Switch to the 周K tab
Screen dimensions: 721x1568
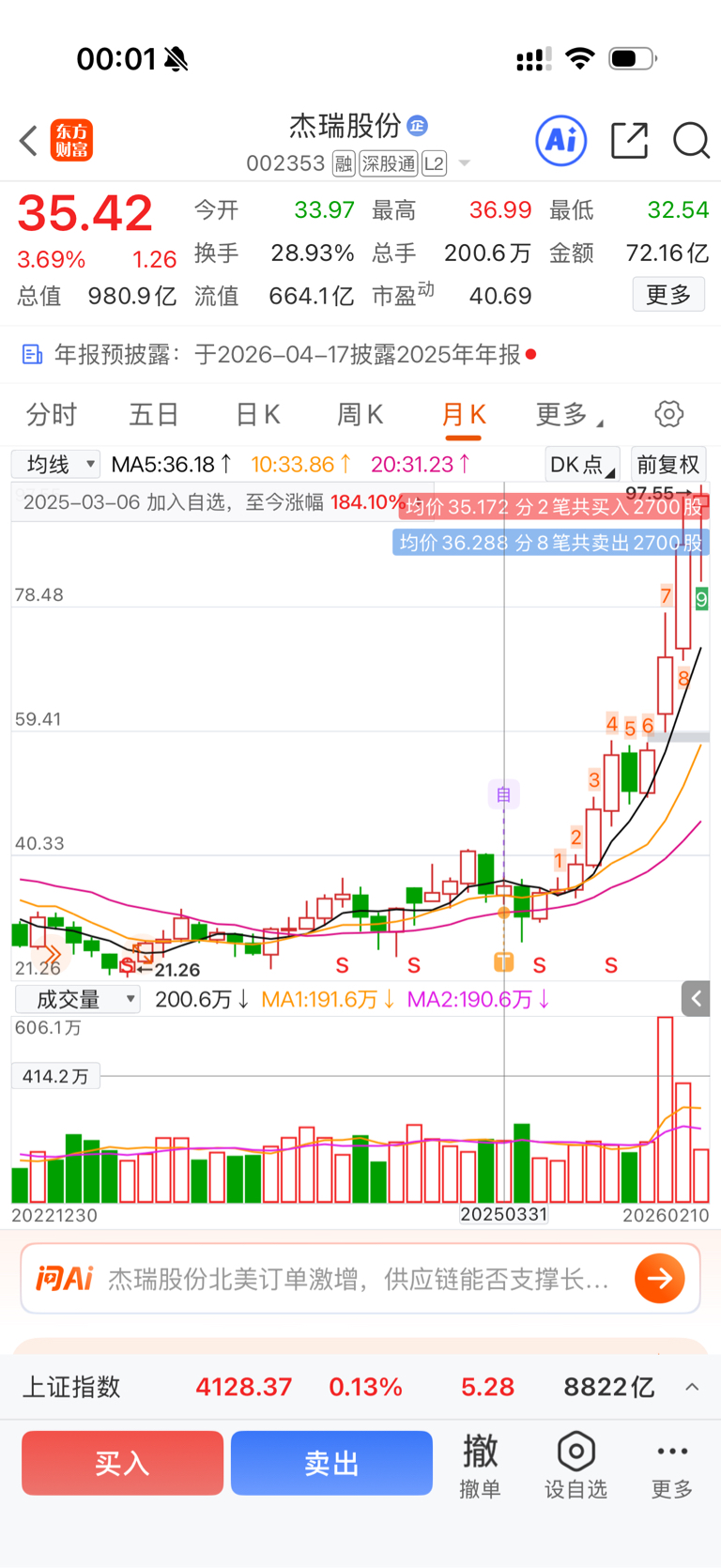[x=360, y=414]
